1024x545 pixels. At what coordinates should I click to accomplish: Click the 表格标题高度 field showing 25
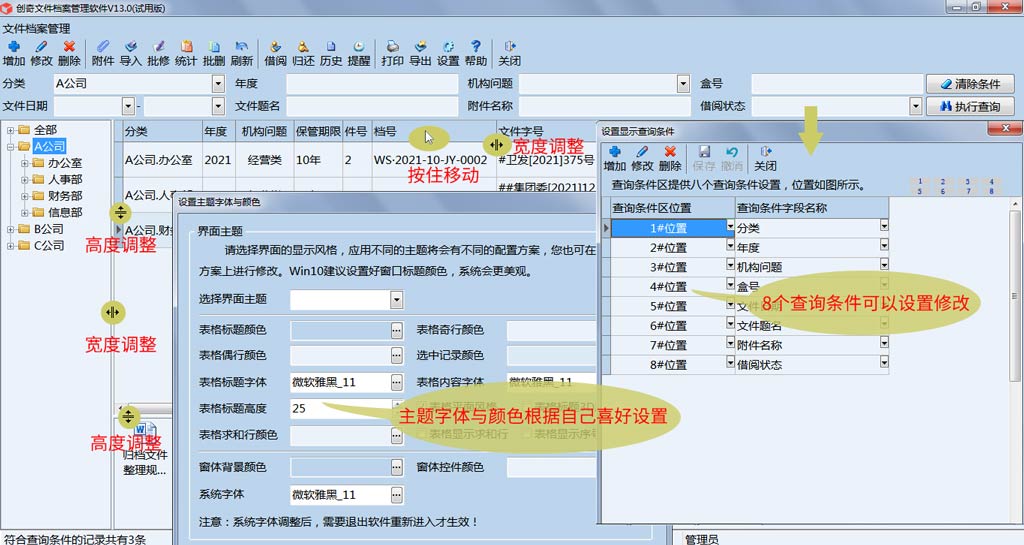340,409
